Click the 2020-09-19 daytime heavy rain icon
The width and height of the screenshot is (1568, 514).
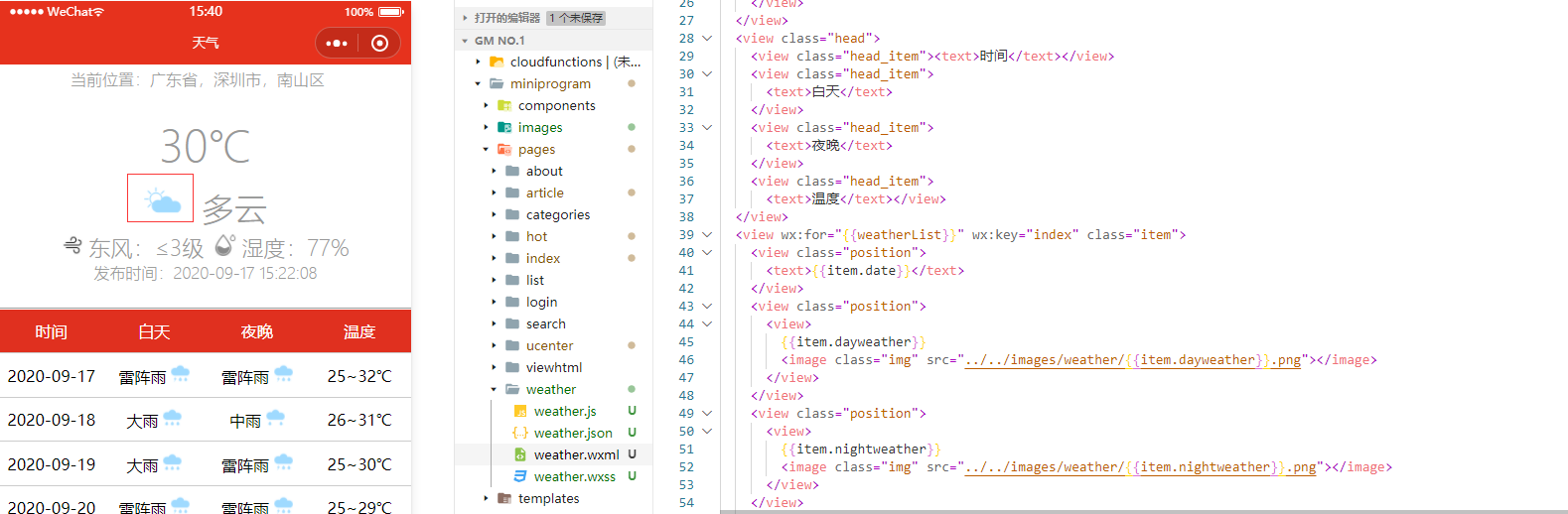pos(173,462)
